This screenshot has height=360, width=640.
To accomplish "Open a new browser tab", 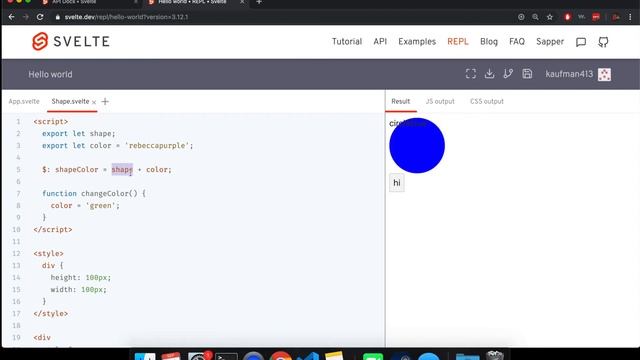I will coord(259,2).
